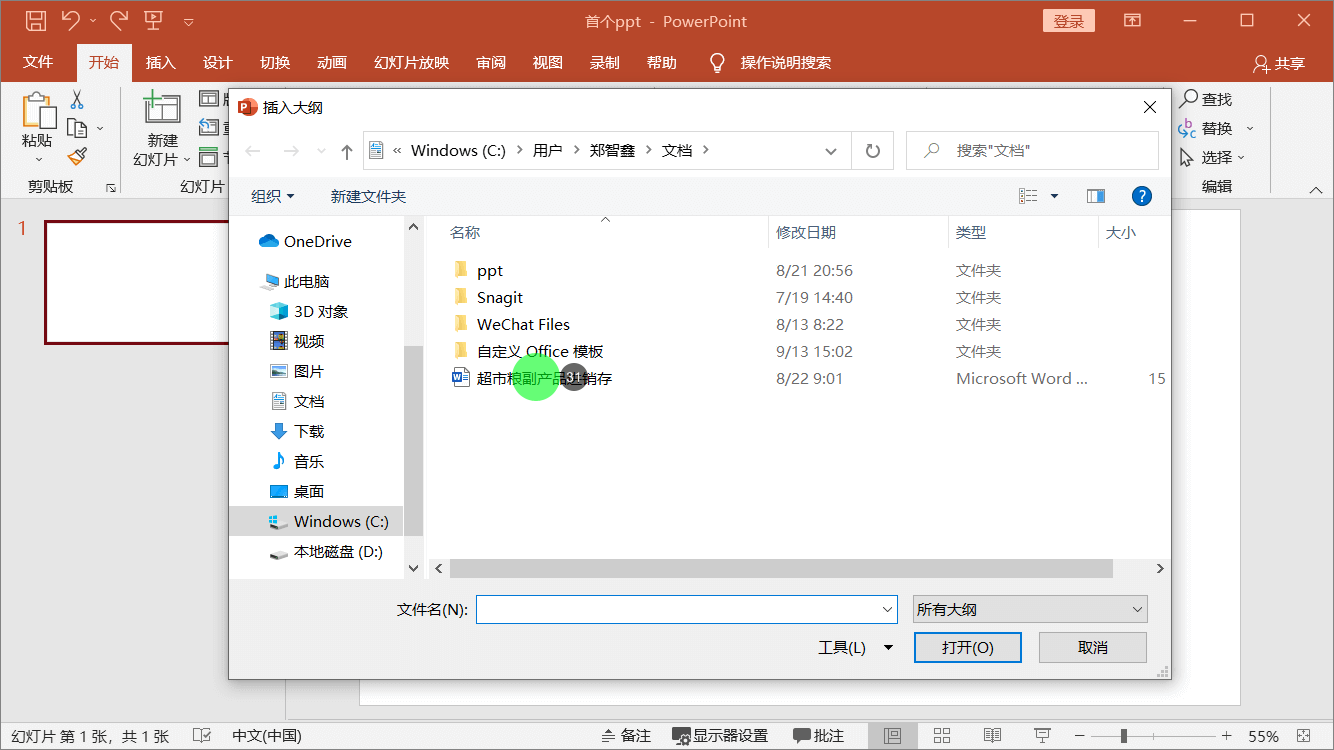Click the Paste clipboard icon

click(38, 110)
